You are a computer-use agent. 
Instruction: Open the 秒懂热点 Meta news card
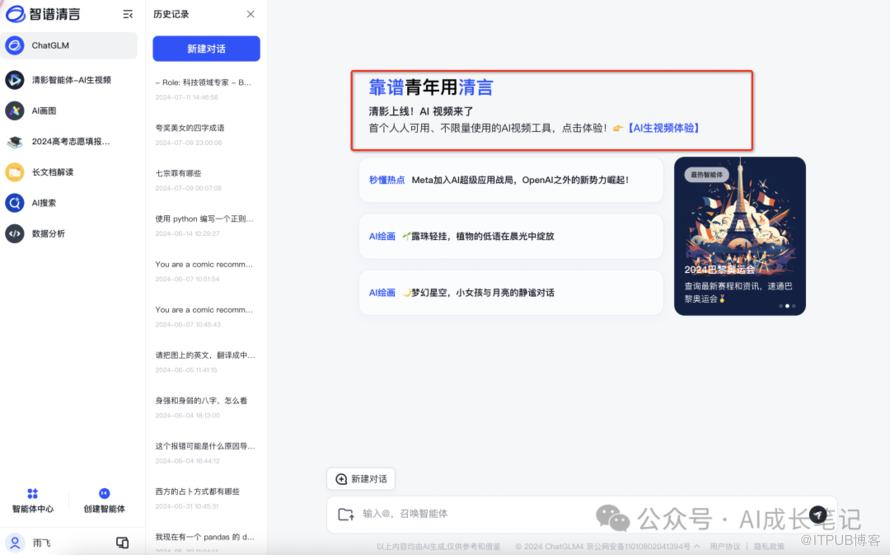tap(511, 180)
